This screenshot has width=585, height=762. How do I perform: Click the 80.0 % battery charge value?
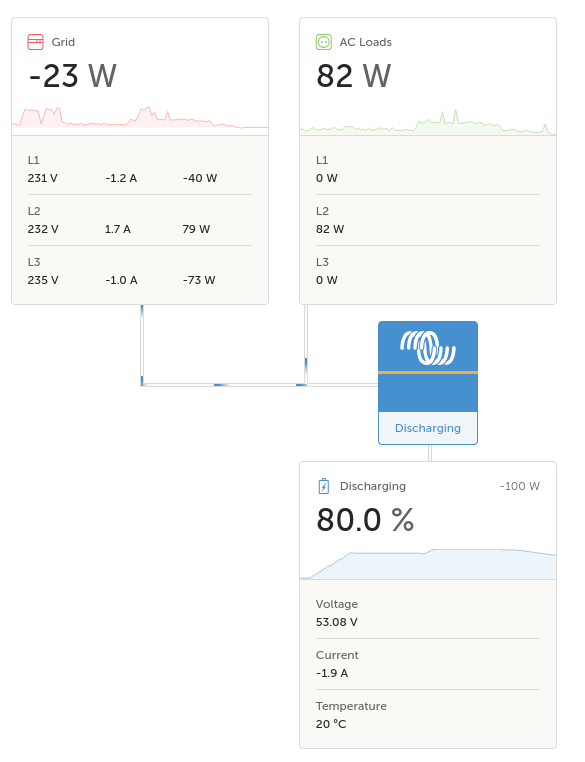(365, 520)
